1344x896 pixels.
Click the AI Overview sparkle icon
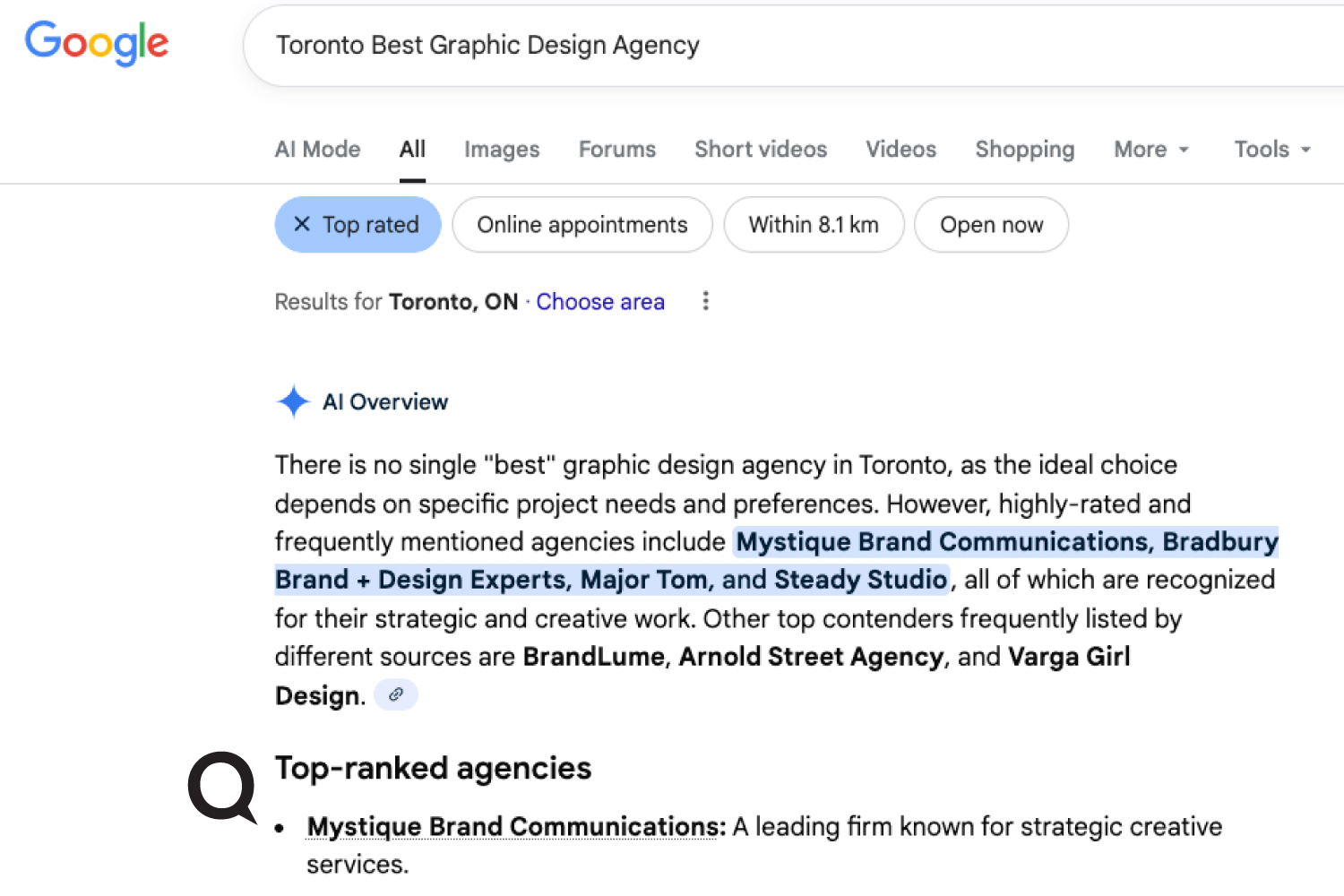tap(292, 401)
